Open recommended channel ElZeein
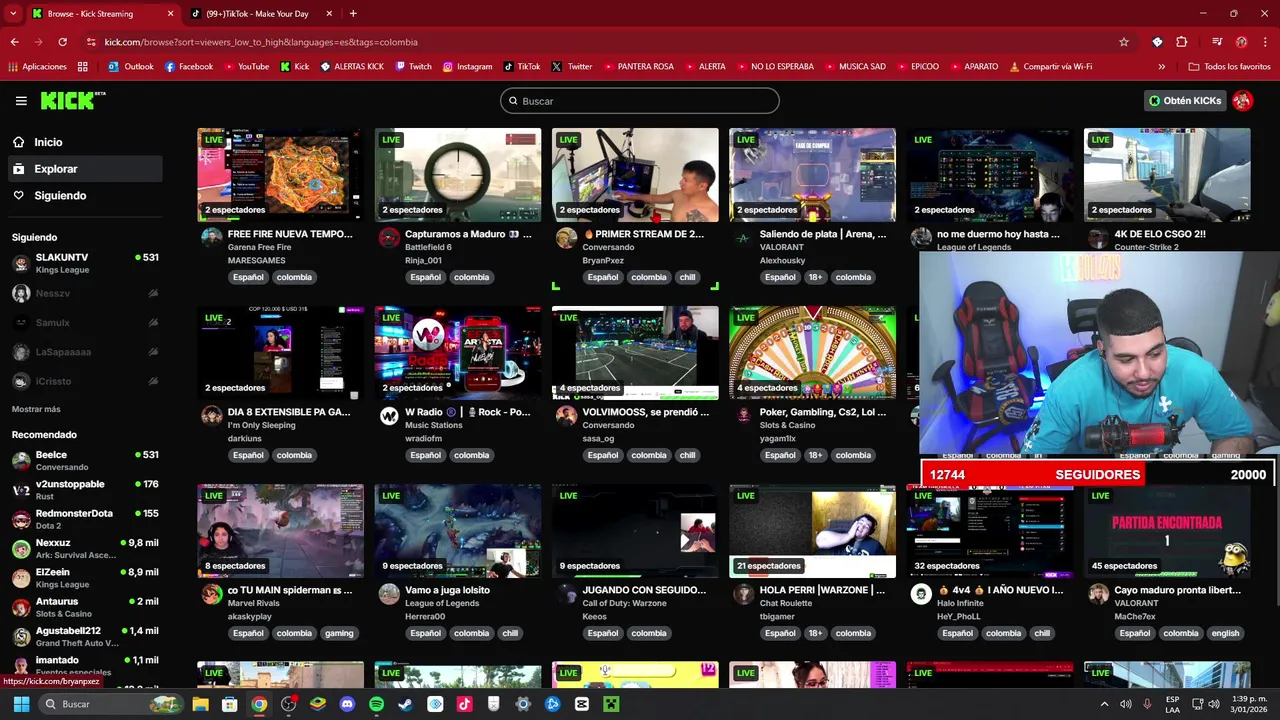 point(85,578)
